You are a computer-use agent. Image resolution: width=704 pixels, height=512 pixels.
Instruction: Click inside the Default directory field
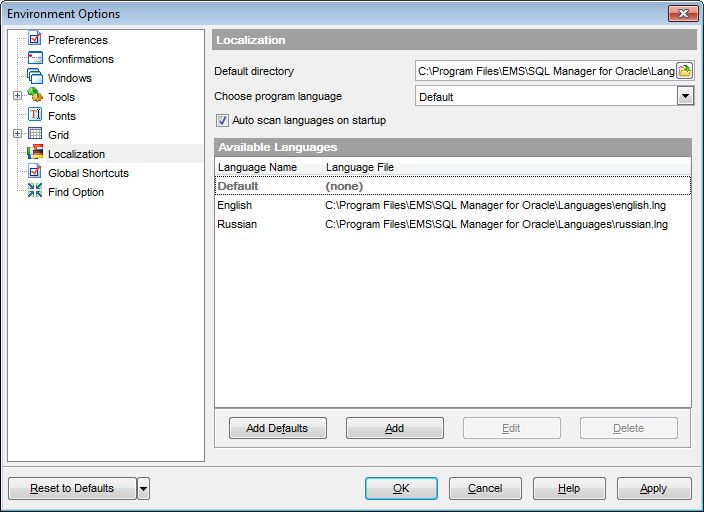(545, 71)
